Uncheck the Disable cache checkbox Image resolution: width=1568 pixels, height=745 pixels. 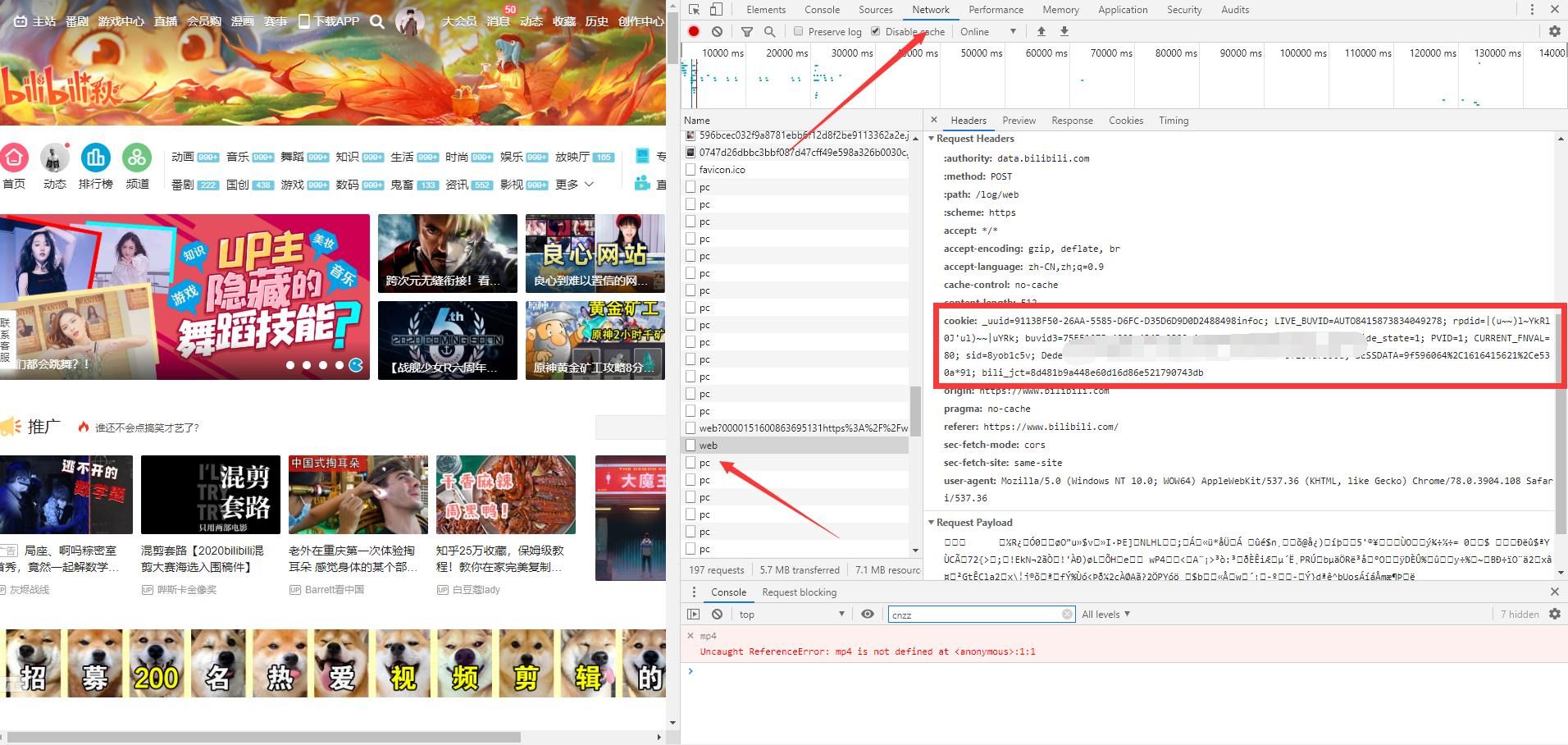[875, 31]
